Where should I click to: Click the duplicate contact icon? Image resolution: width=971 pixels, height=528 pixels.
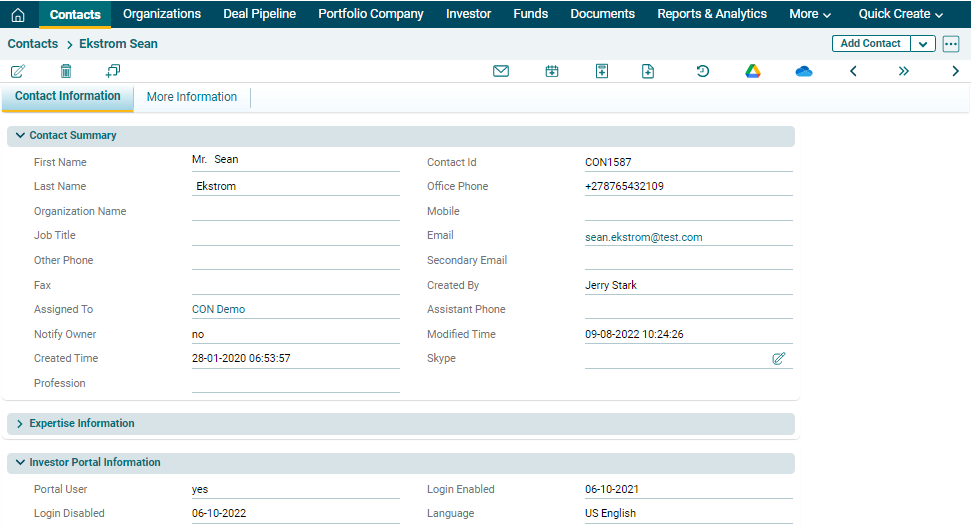113,71
